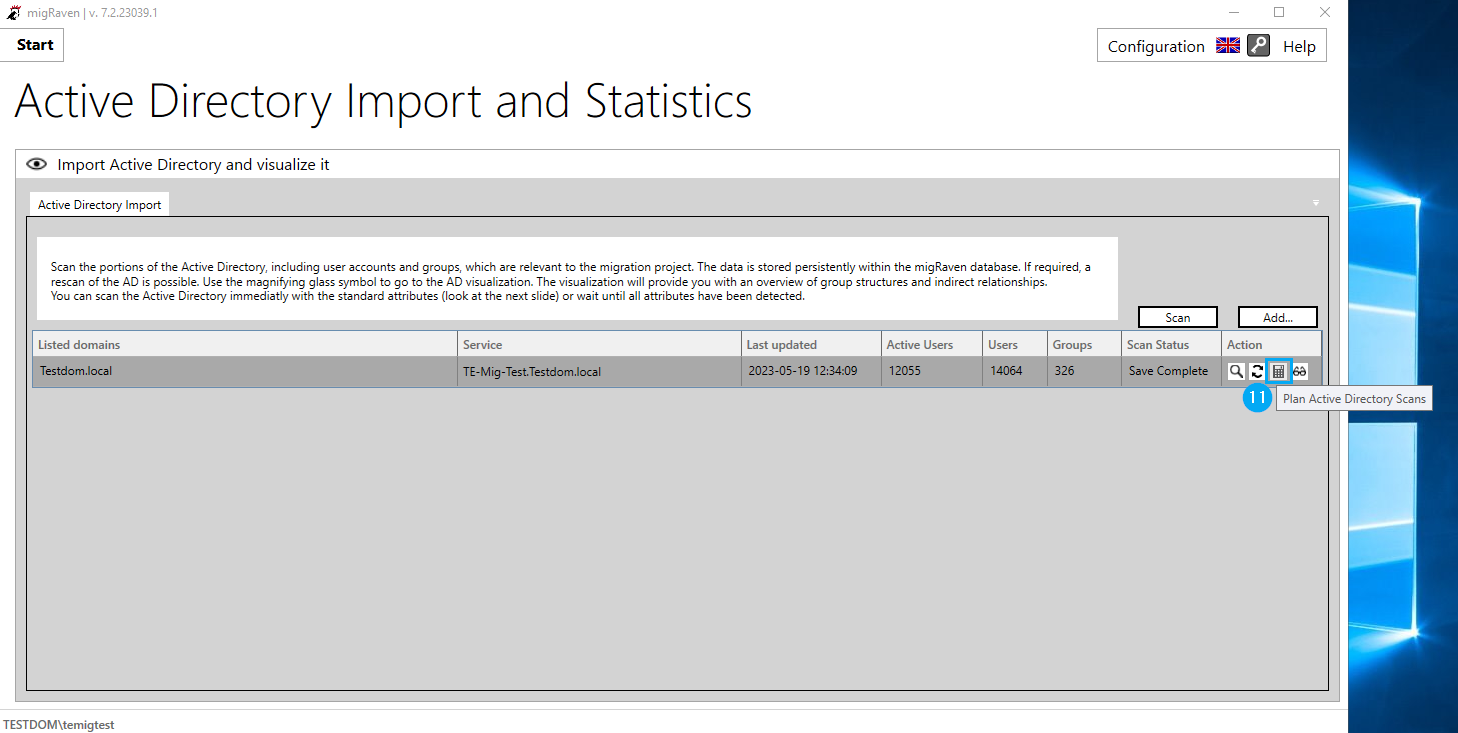Click the TESTDOM\temigtest status bar user

click(x=59, y=724)
